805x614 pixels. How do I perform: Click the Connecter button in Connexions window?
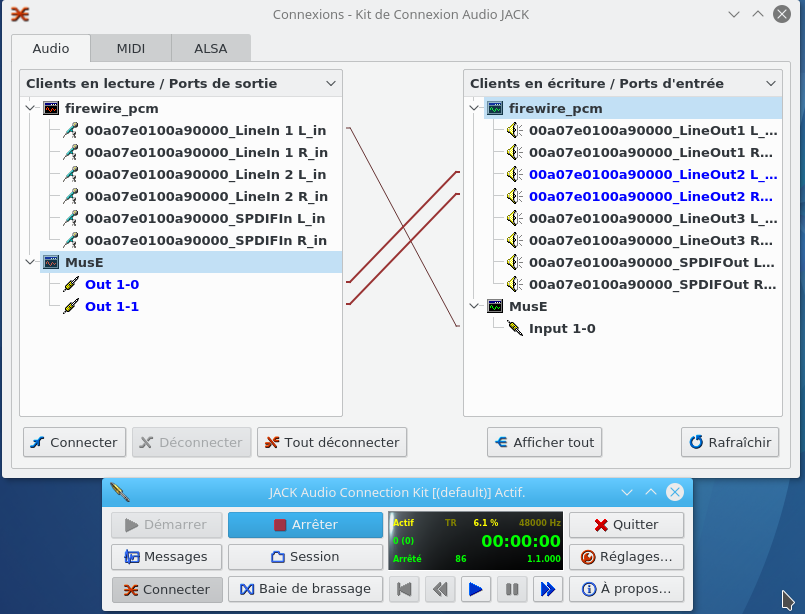tap(74, 442)
